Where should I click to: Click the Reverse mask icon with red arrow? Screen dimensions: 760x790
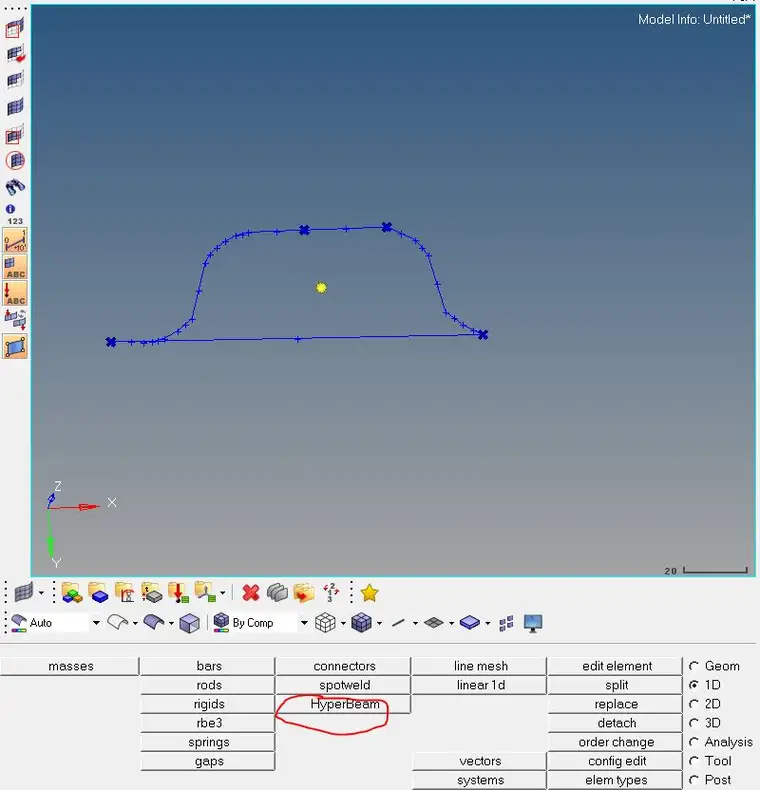(x=15, y=54)
